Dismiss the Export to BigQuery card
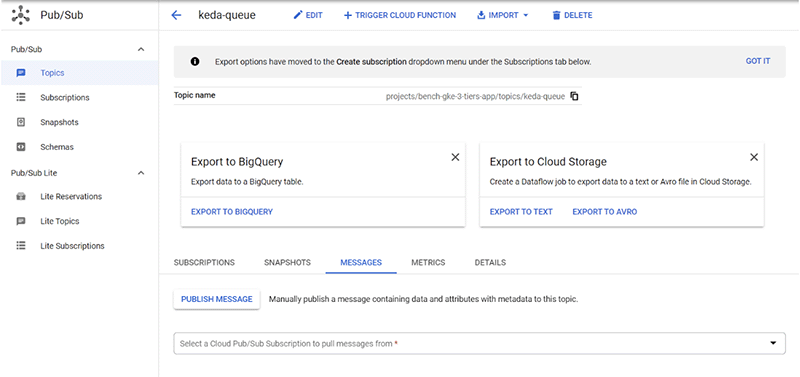The width and height of the screenshot is (800, 377). pyautogui.click(x=455, y=157)
